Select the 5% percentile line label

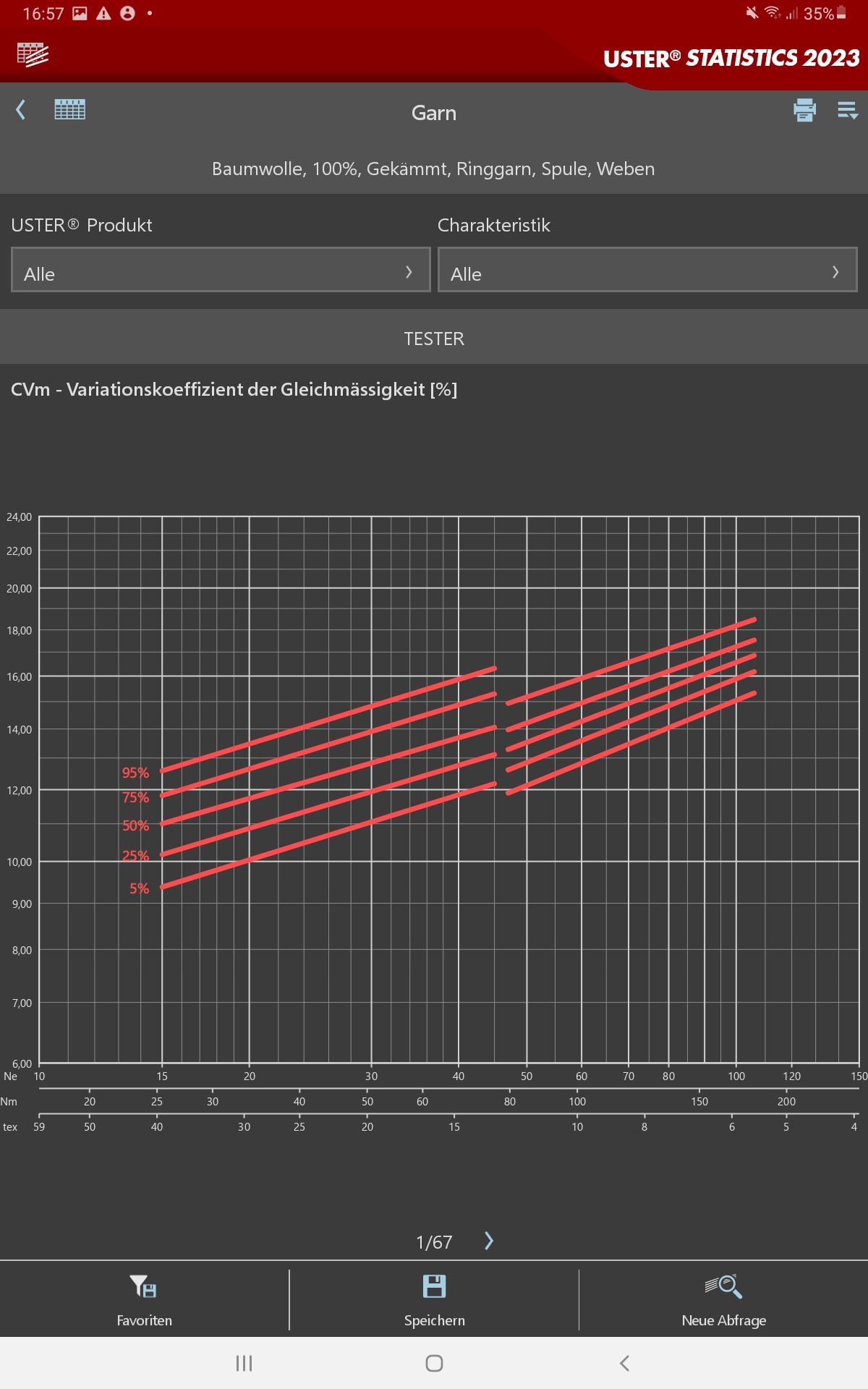coord(139,888)
